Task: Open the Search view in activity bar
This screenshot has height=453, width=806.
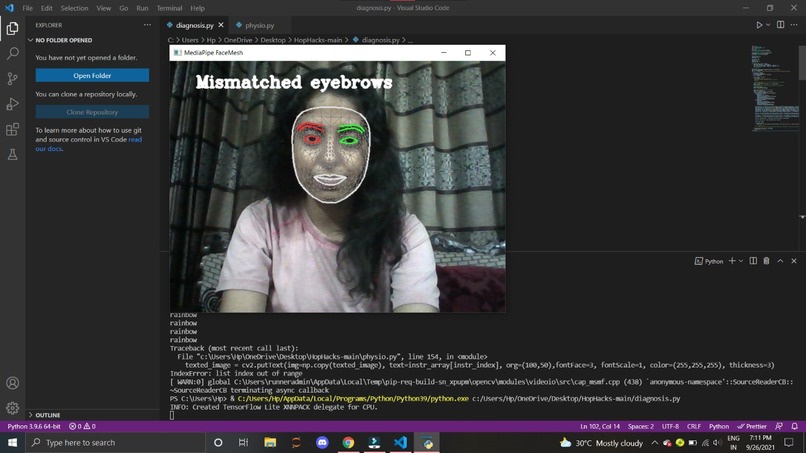Action: 12,53
